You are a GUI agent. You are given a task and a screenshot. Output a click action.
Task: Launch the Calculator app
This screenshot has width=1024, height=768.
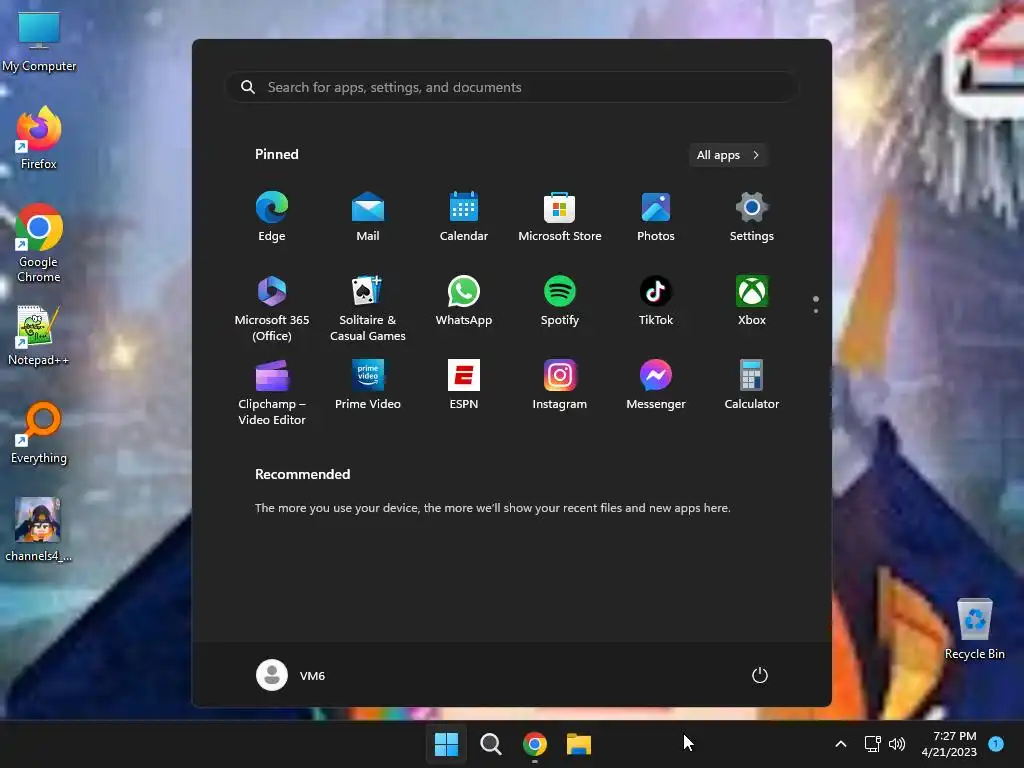752,385
